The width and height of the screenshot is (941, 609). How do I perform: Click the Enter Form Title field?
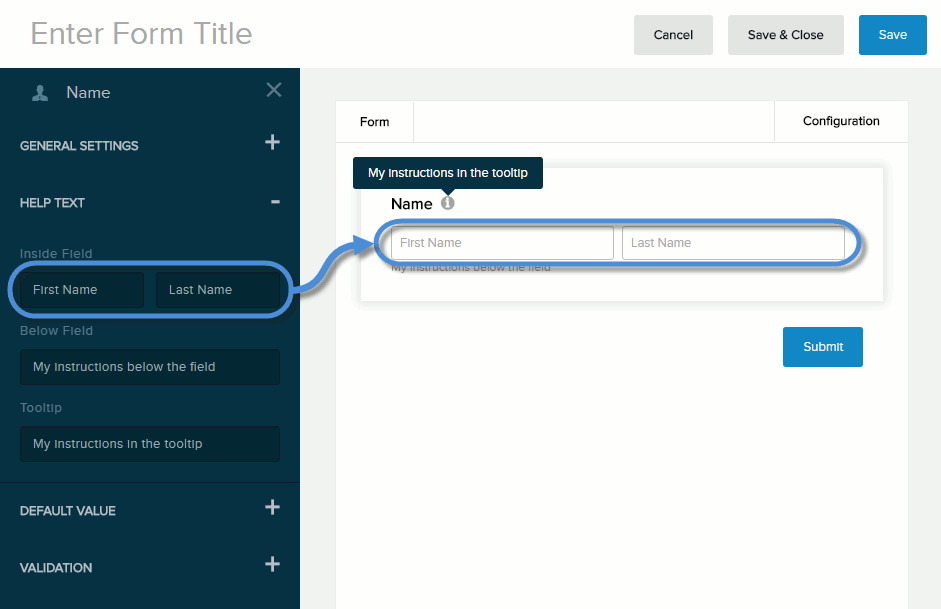(x=141, y=34)
